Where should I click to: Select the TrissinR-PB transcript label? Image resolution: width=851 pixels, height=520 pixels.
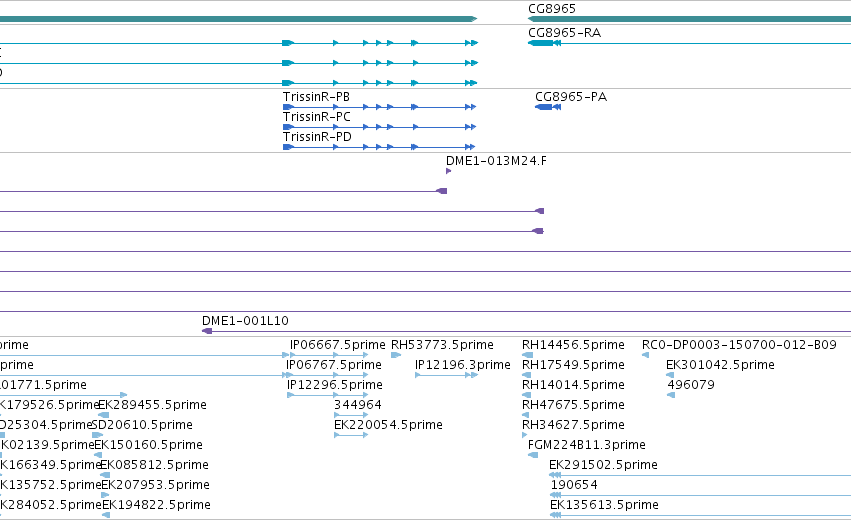(316, 97)
